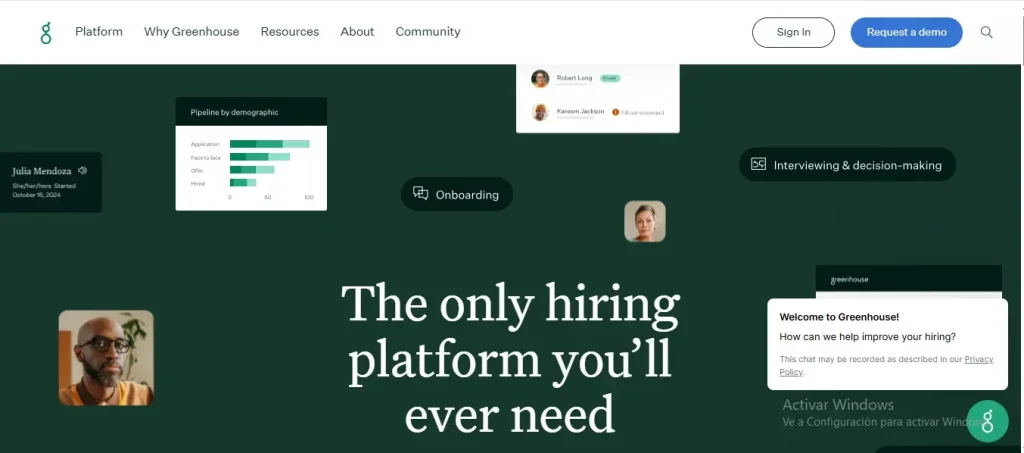Click the Interviewing & decision-making icon

click(758, 164)
